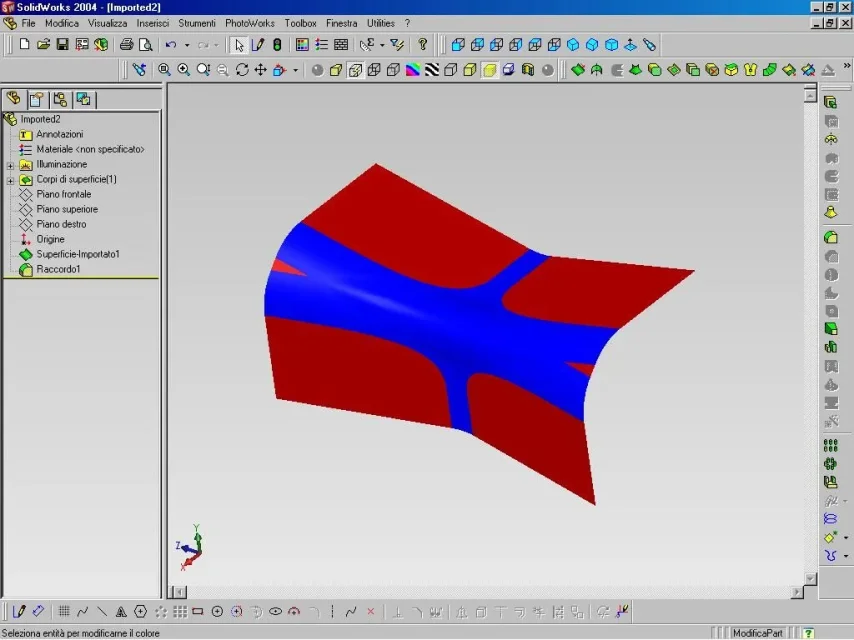Toggle the highlighted Shaded yellow cube mode
The height and width of the screenshot is (640, 854).
coord(489,70)
